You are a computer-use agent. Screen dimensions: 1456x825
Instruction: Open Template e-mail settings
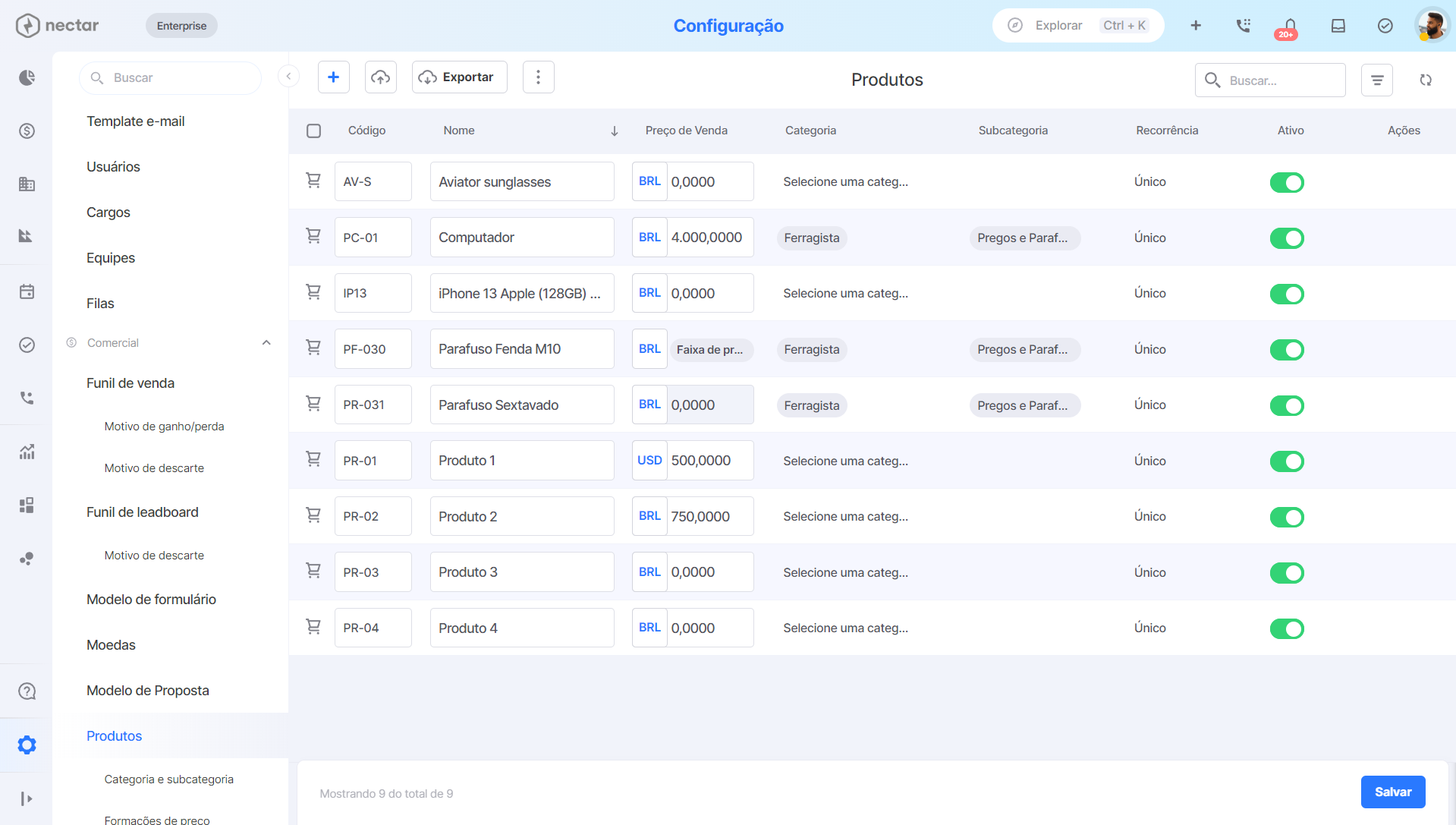(136, 121)
